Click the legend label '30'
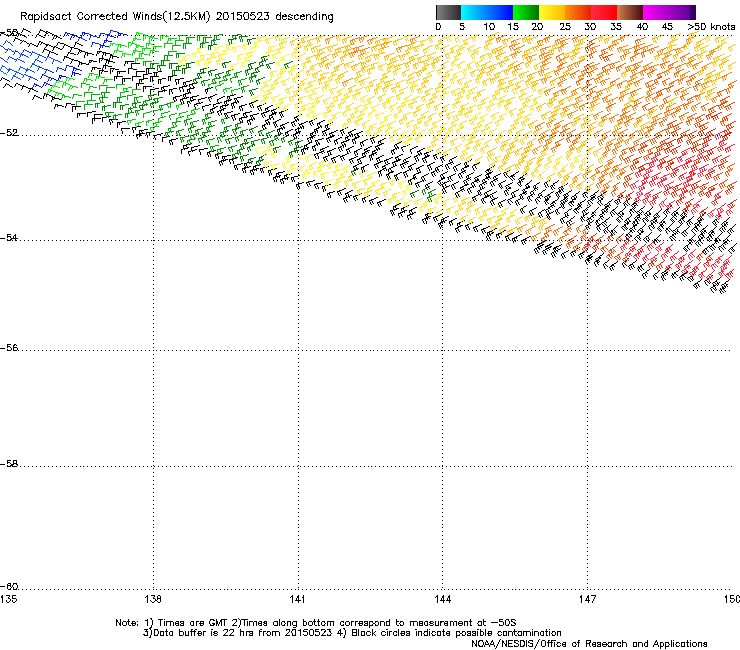The width and height of the screenshot is (740, 650). [x=590, y=27]
